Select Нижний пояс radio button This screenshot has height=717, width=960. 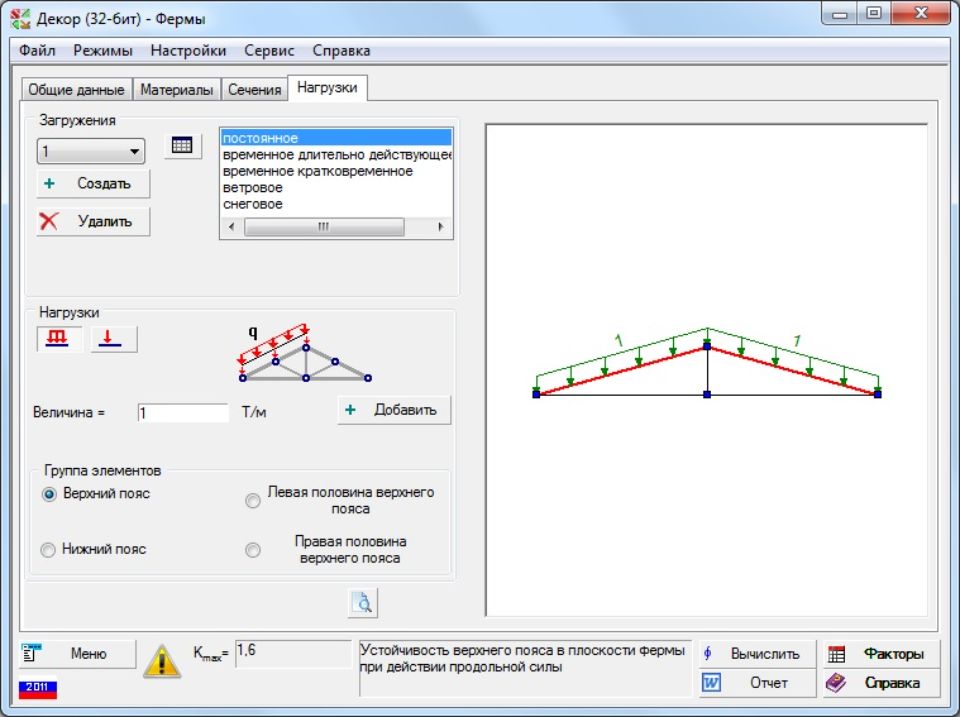click(49, 550)
